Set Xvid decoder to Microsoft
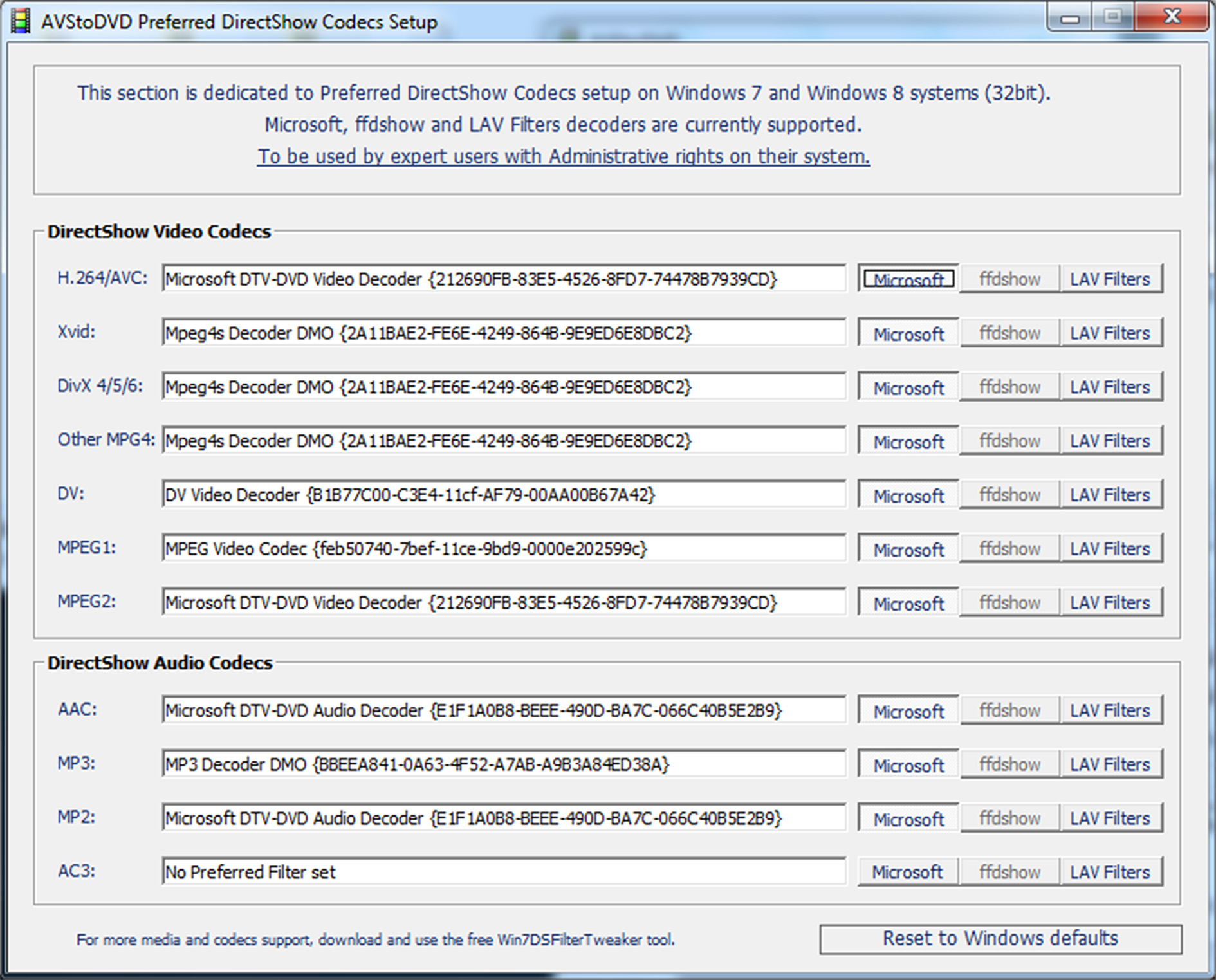 (x=908, y=333)
